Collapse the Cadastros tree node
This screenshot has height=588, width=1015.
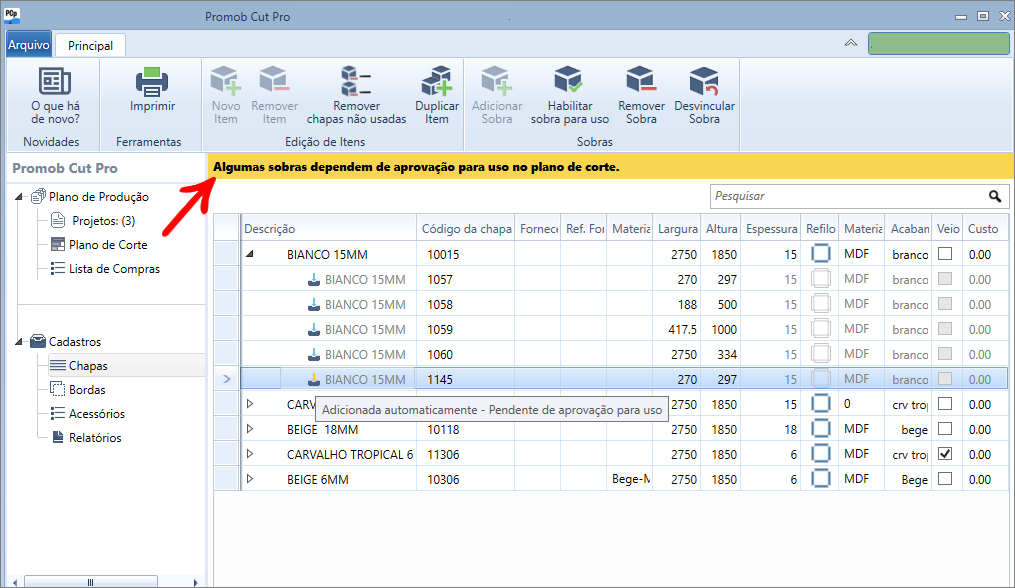(19, 341)
